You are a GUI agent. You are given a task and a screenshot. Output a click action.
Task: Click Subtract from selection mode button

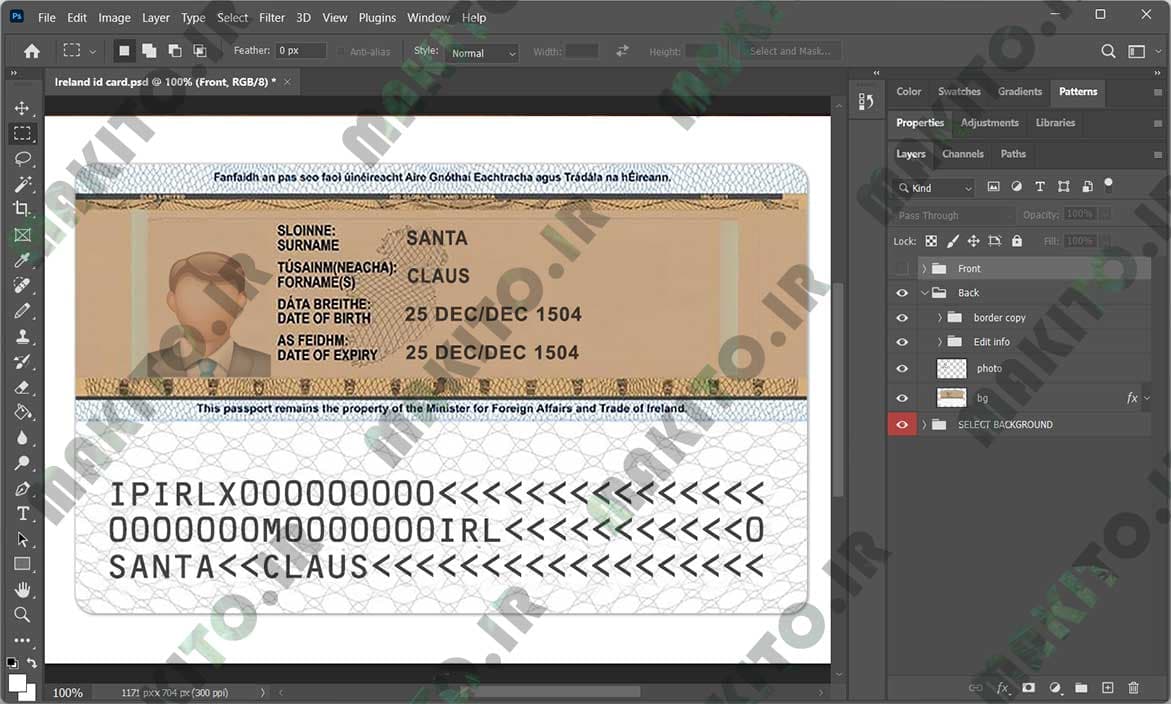click(175, 51)
